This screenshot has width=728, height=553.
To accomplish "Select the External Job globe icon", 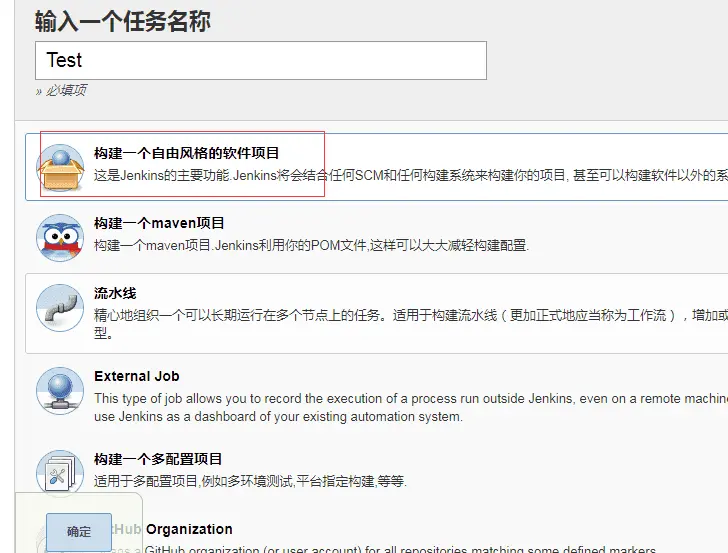I will click(60, 391).
